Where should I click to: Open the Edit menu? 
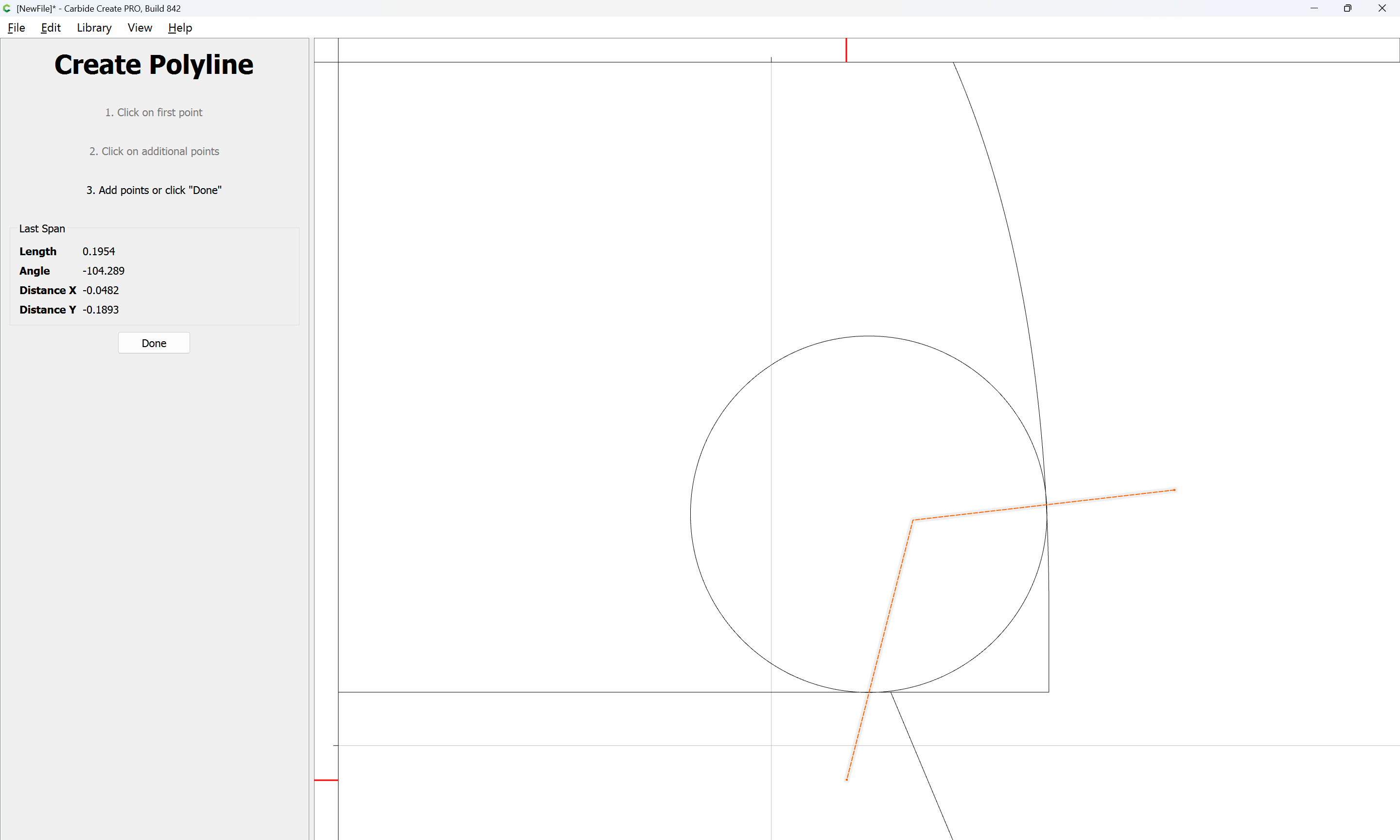click(51, 28)
